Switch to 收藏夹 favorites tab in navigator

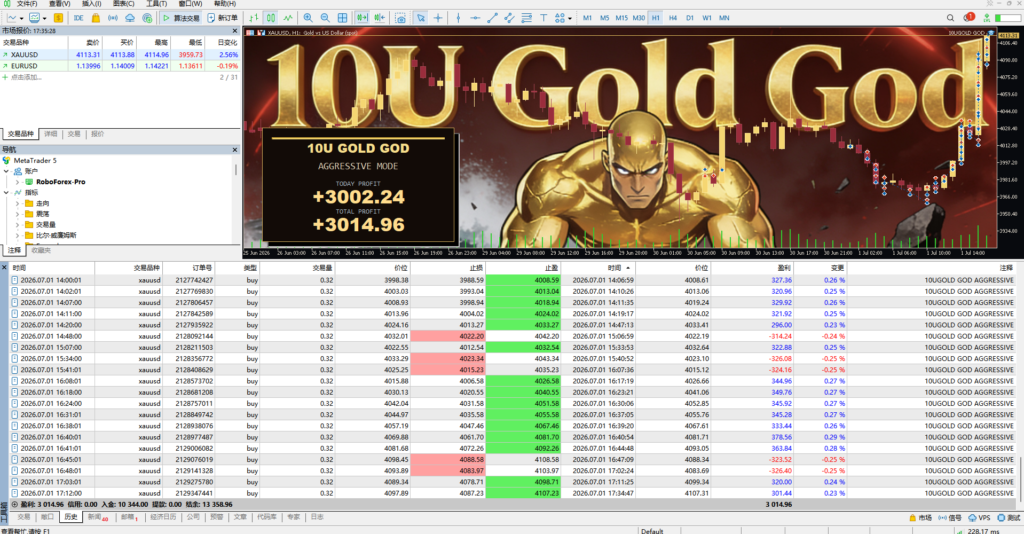40,251
